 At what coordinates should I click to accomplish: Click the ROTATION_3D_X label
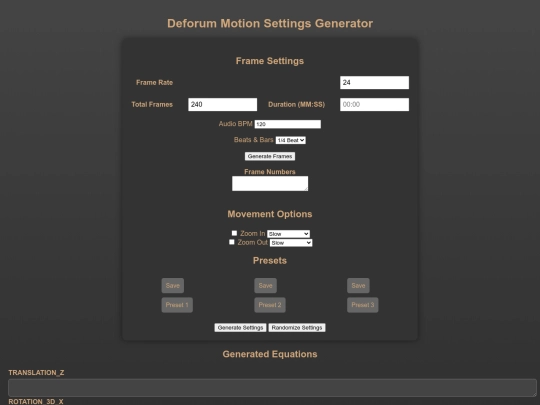coord(36,402)
